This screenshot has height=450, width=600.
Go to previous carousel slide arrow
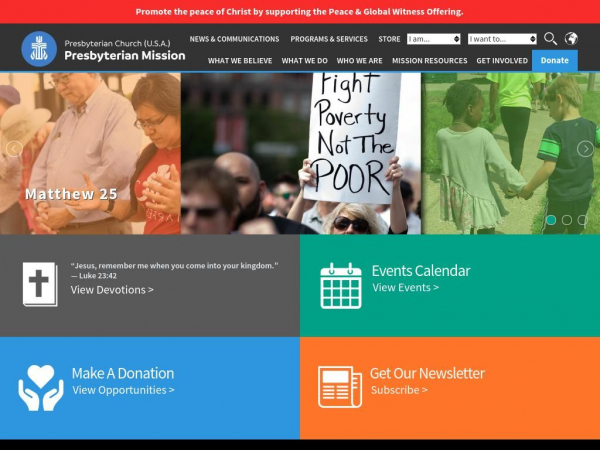coord(14,149)
